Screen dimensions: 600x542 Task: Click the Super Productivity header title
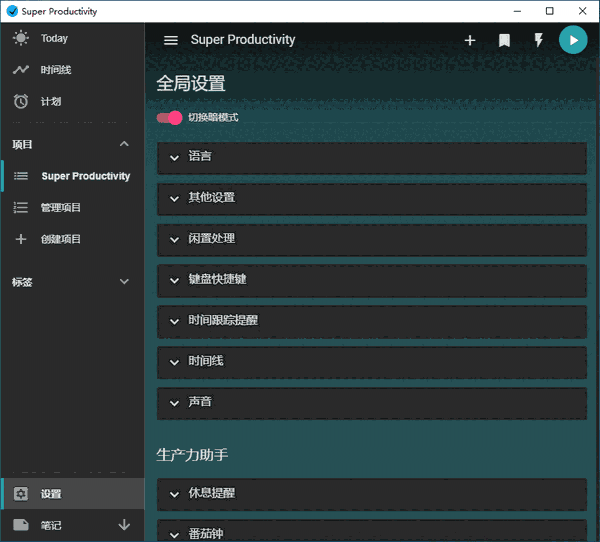tap(243, 40)
